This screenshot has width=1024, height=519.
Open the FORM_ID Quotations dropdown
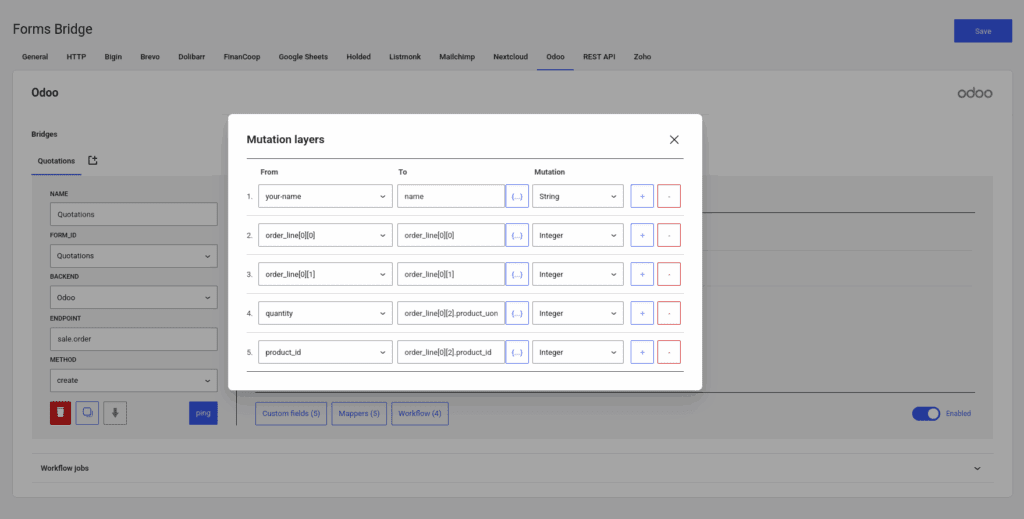(x=134, y=256)
